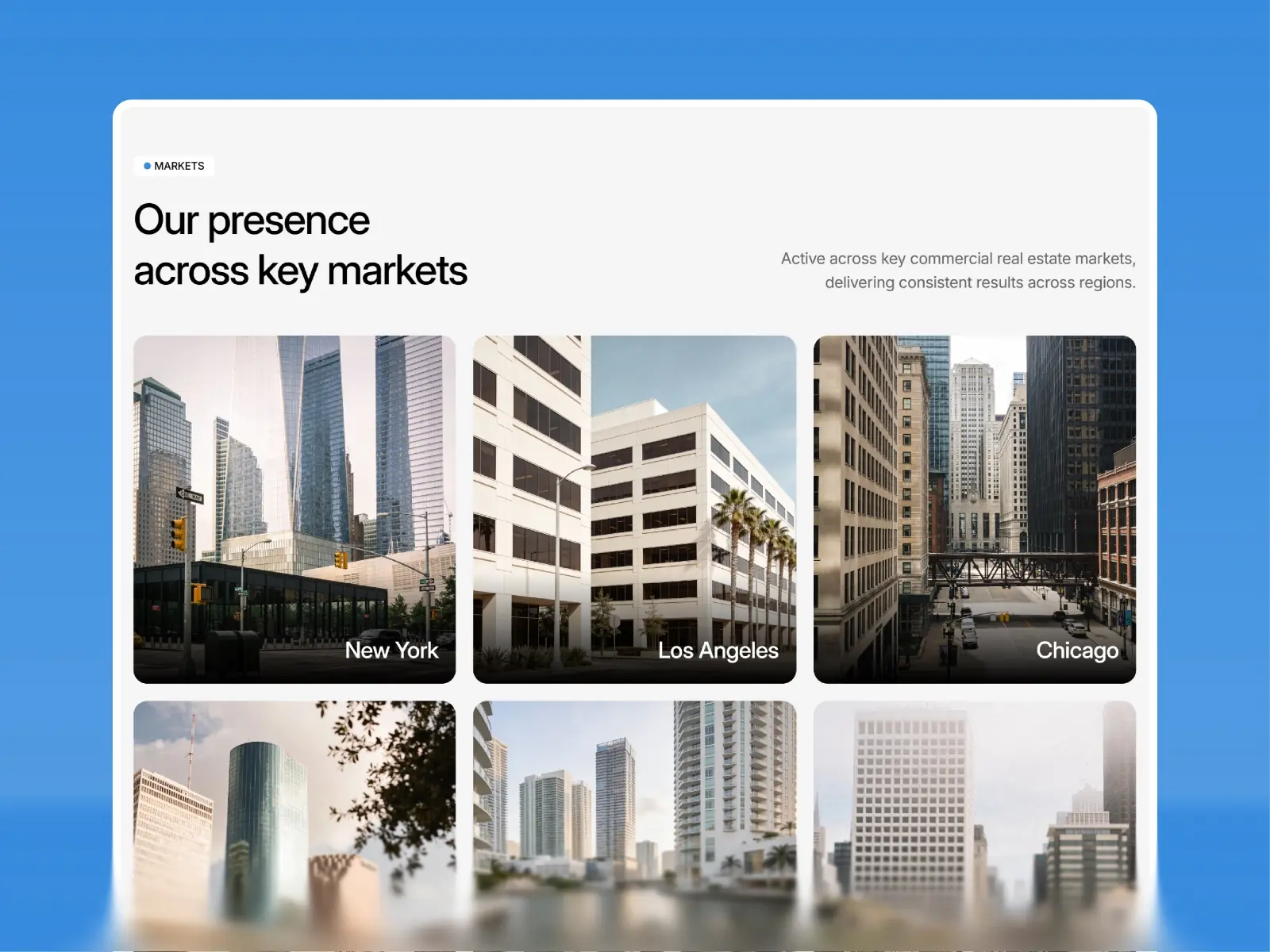
Task: Open the Chicago market card
Action: coord(975,509)
